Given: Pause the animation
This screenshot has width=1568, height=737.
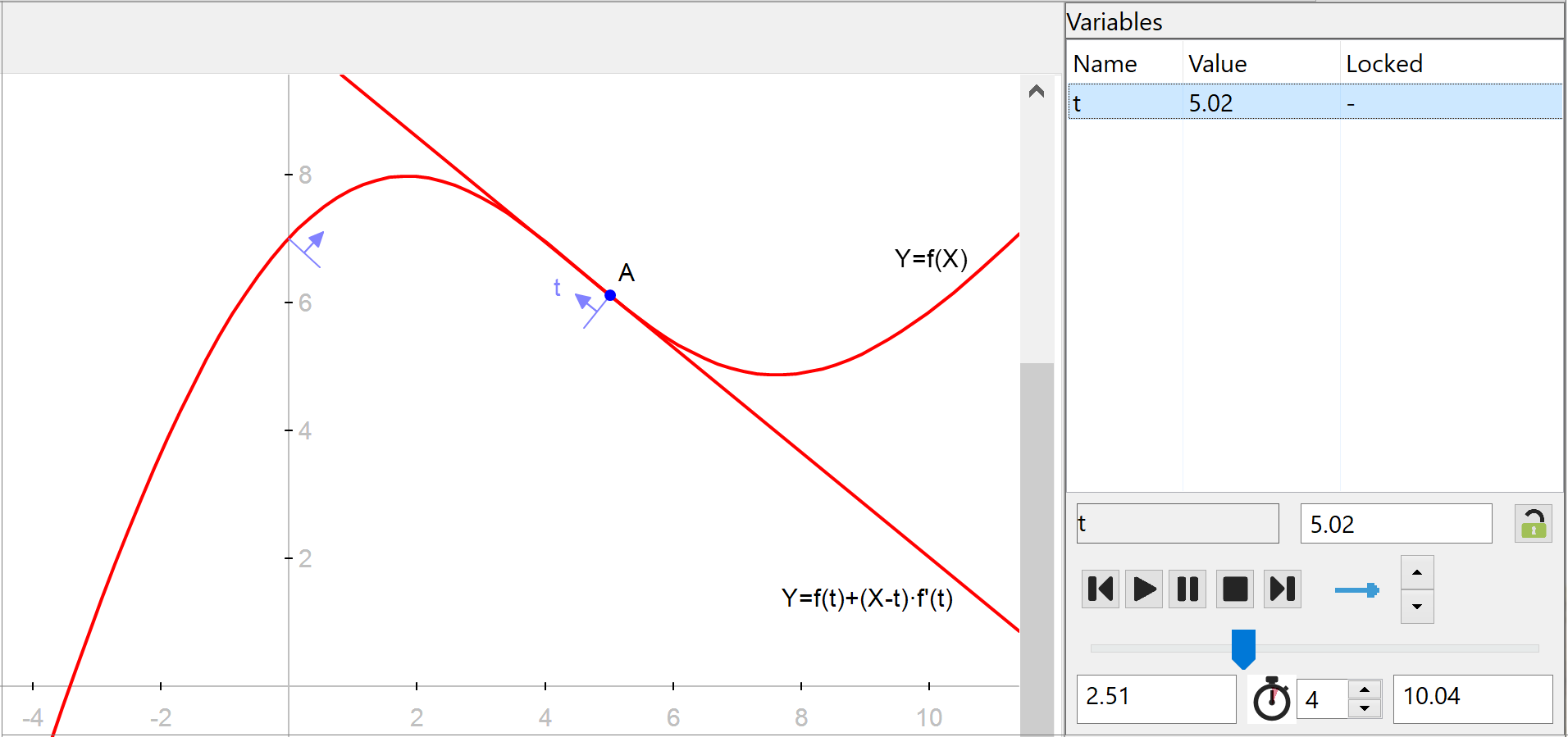Looking at the screenshot, I should tap(1187, 589).
